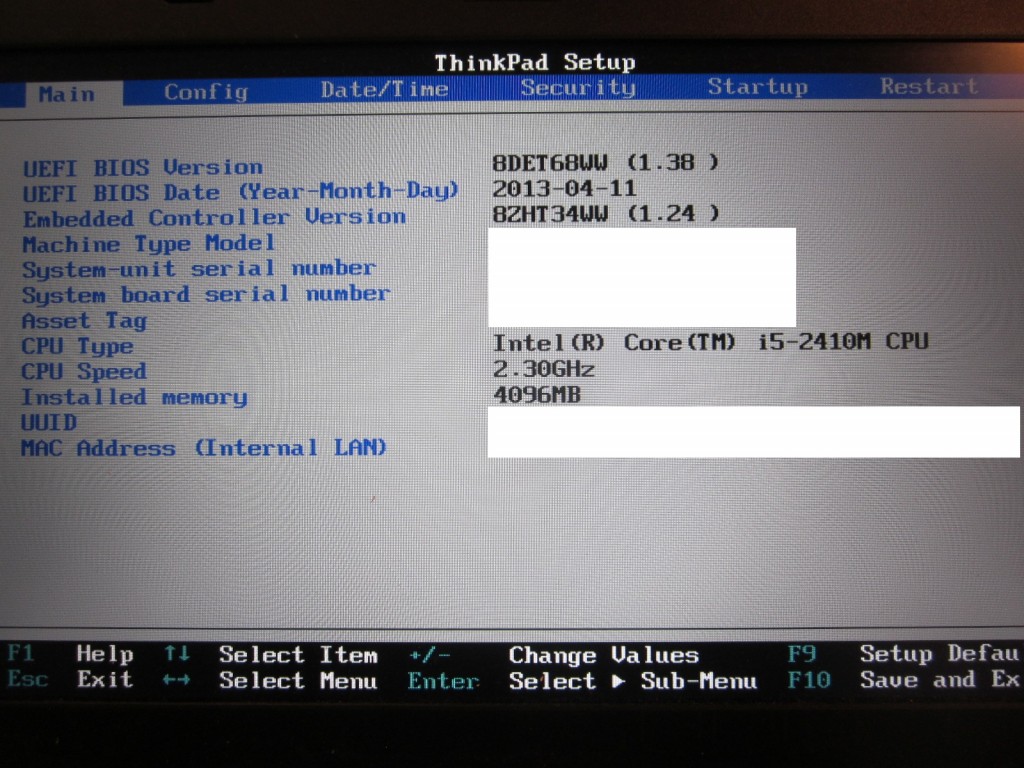Click the Exit legend label
Viewport: 1024px width, 768px height.
click(105, 679)
